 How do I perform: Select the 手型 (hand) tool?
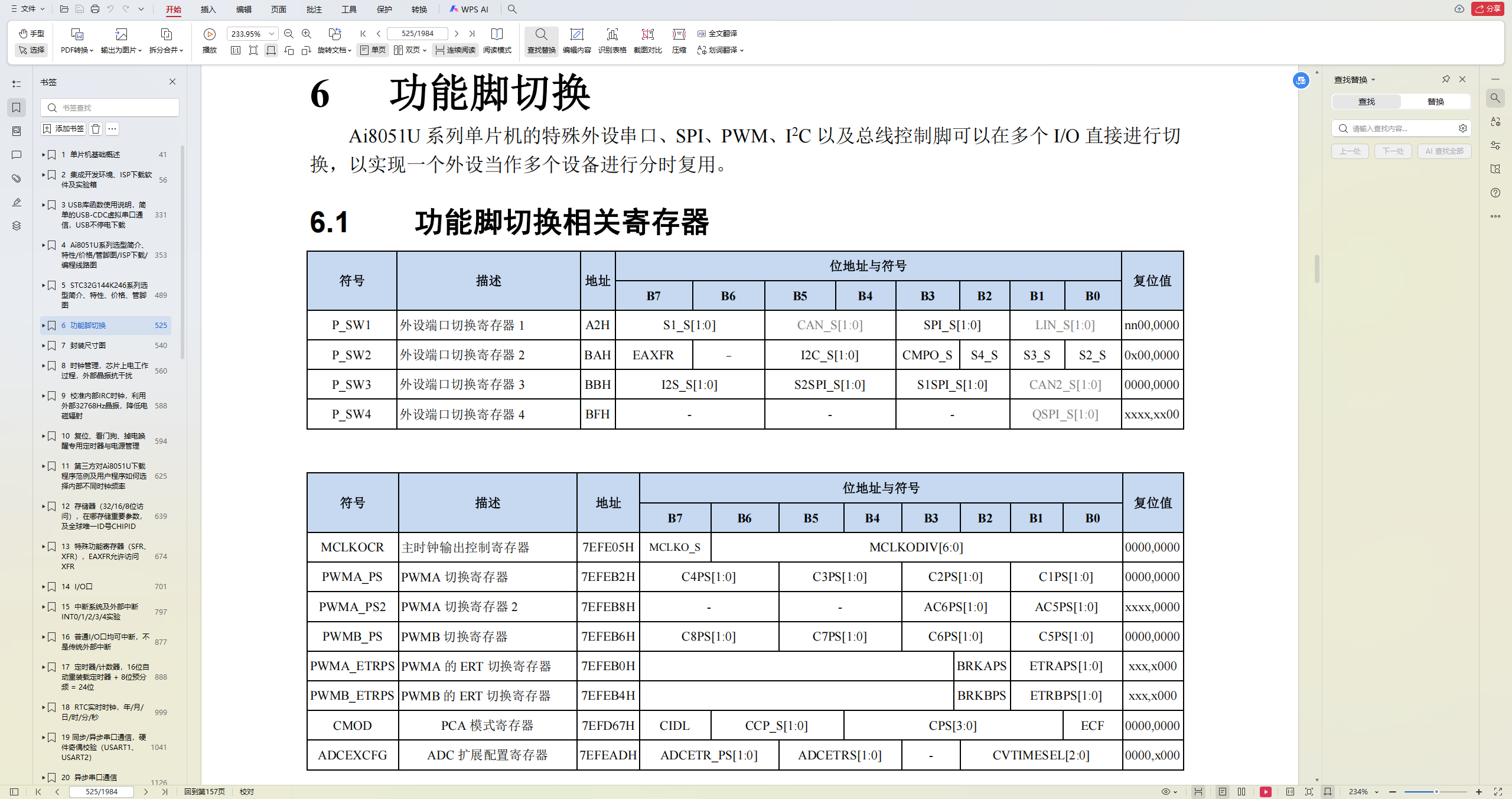[32, 33]
